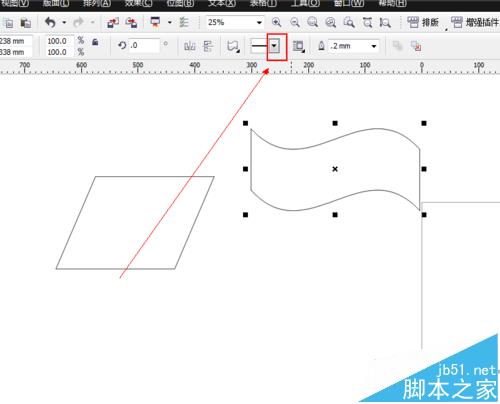This screenshot has width=500, height=404.
Task: Click the object width field 238 mm
Action: (x=16, y=41)
